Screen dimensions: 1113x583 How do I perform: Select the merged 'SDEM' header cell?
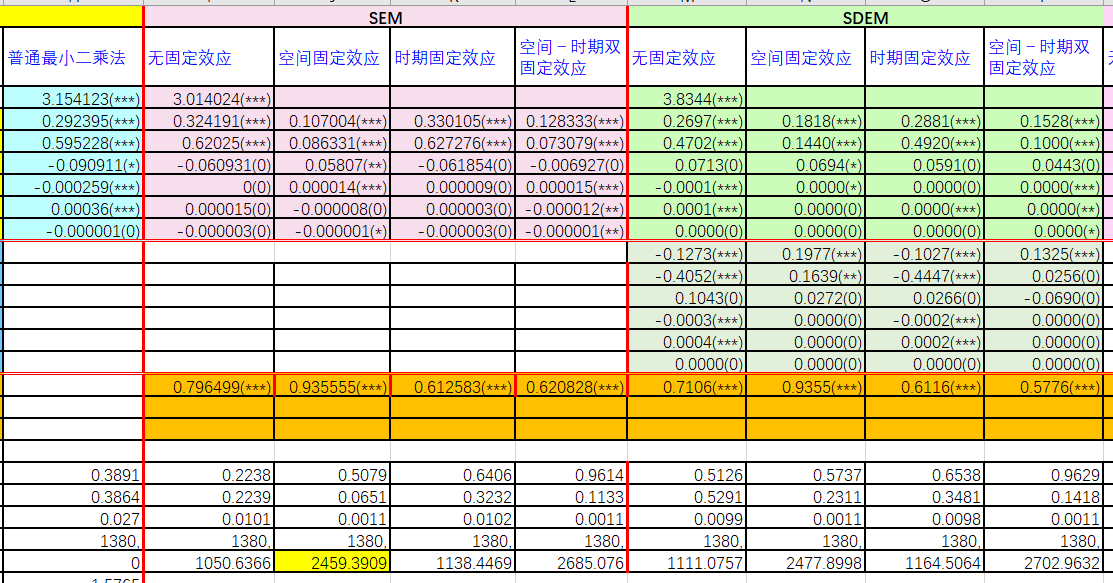pos(865,17)
